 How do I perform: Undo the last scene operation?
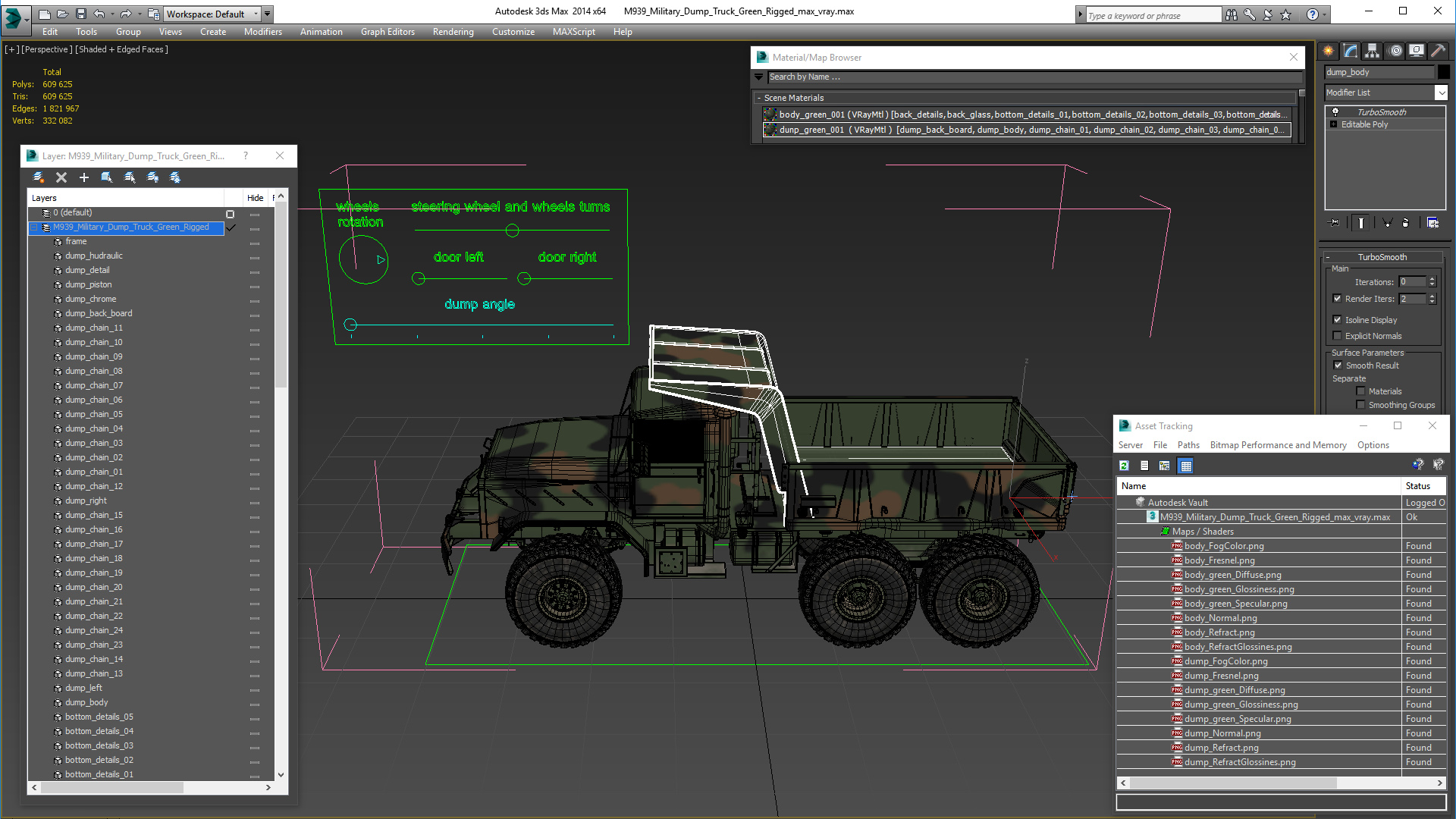(x=99, y=14)
